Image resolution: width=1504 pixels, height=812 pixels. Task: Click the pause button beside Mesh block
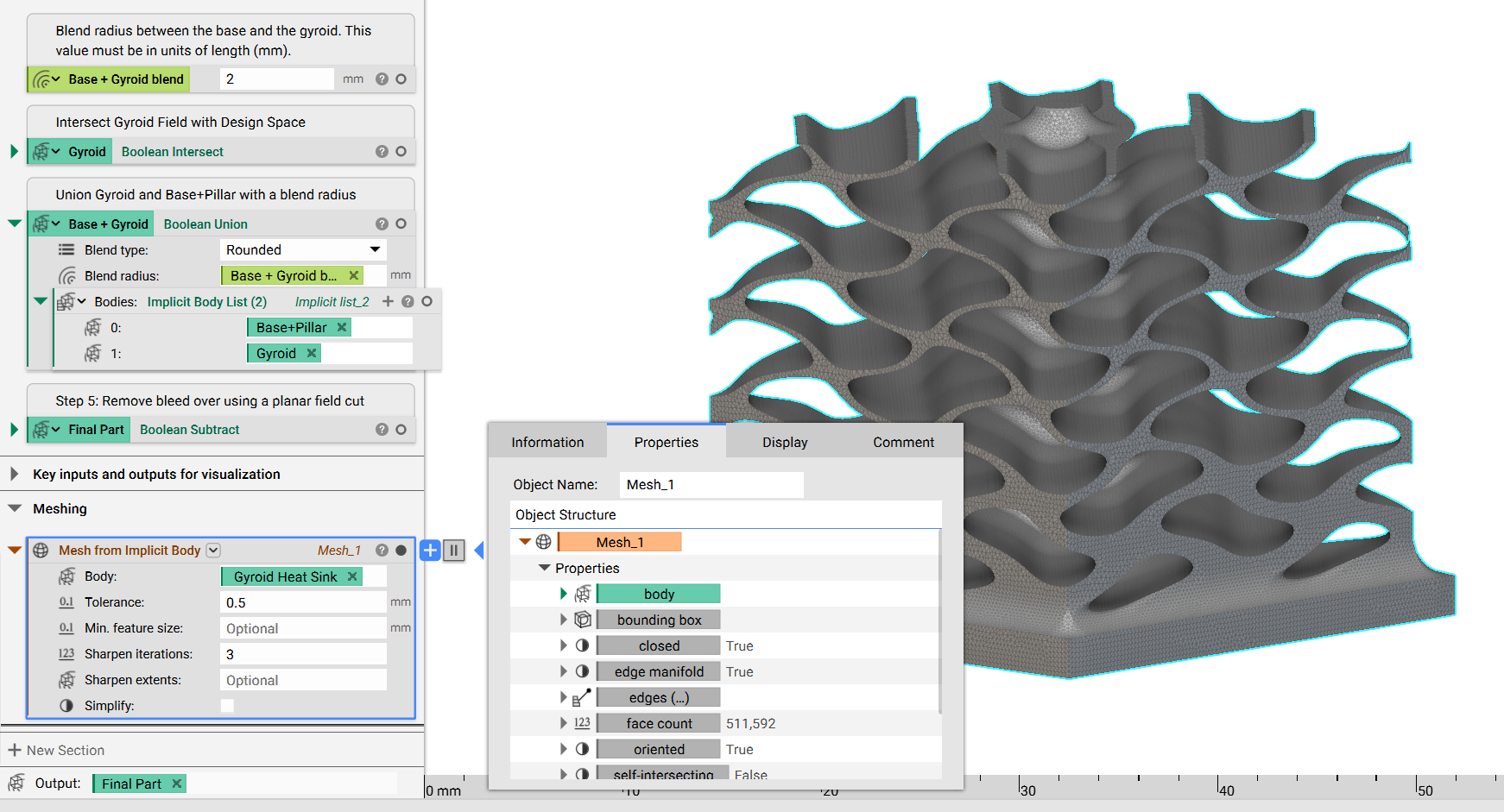pos(454,550)
